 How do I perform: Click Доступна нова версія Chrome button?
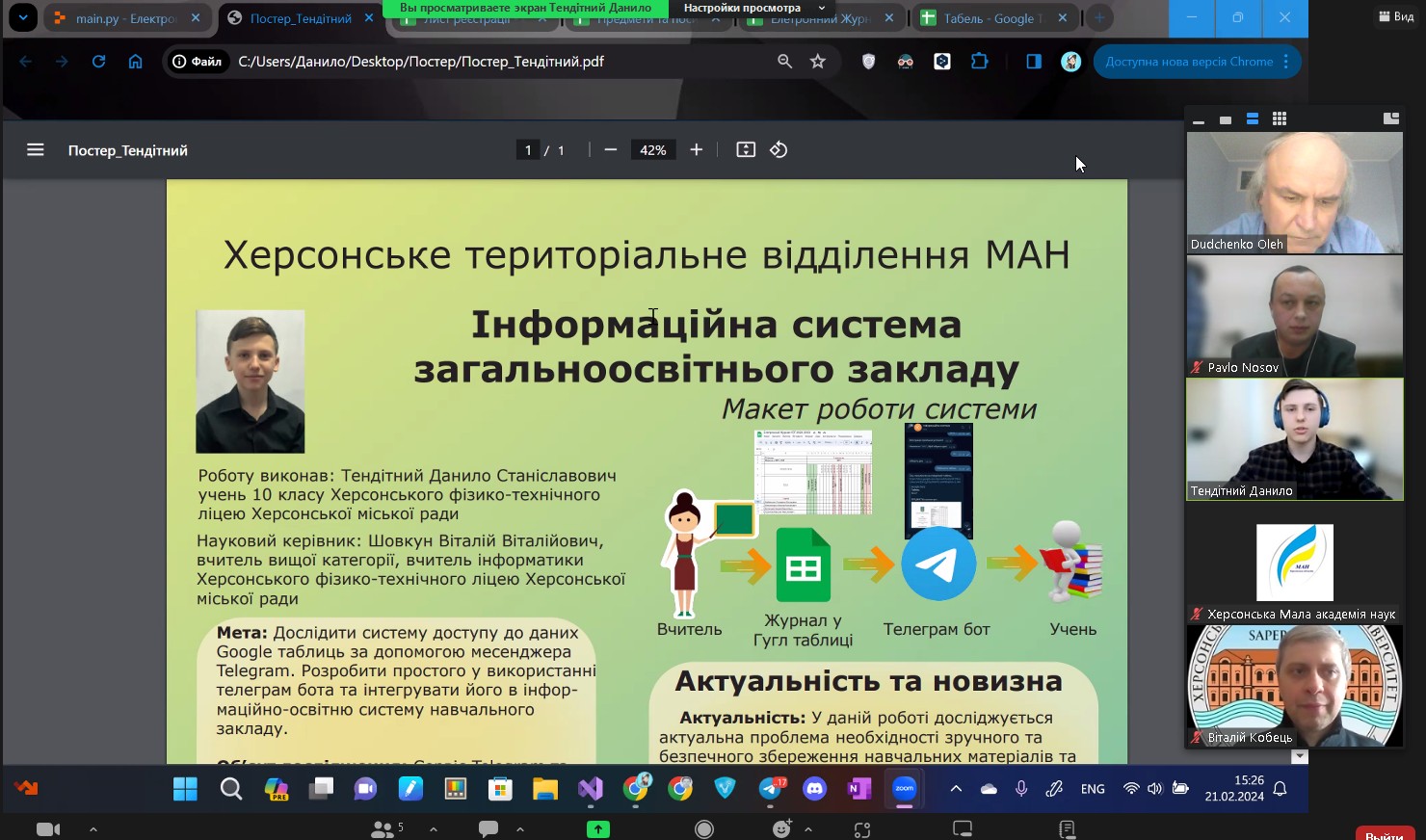coord(1189,62)
